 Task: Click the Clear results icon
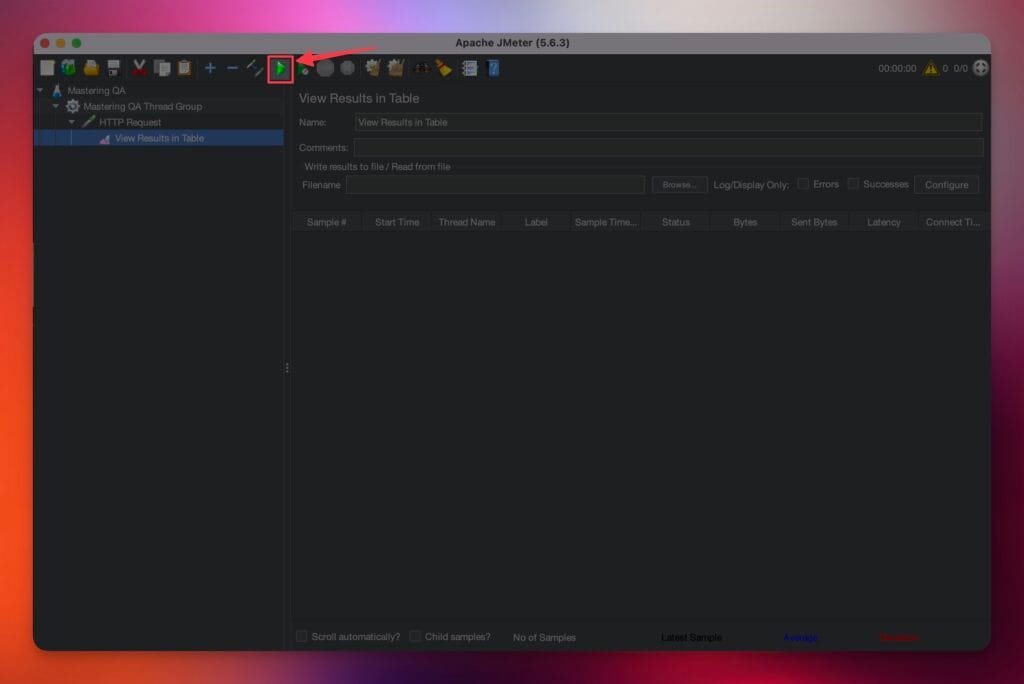click(373, 68)
